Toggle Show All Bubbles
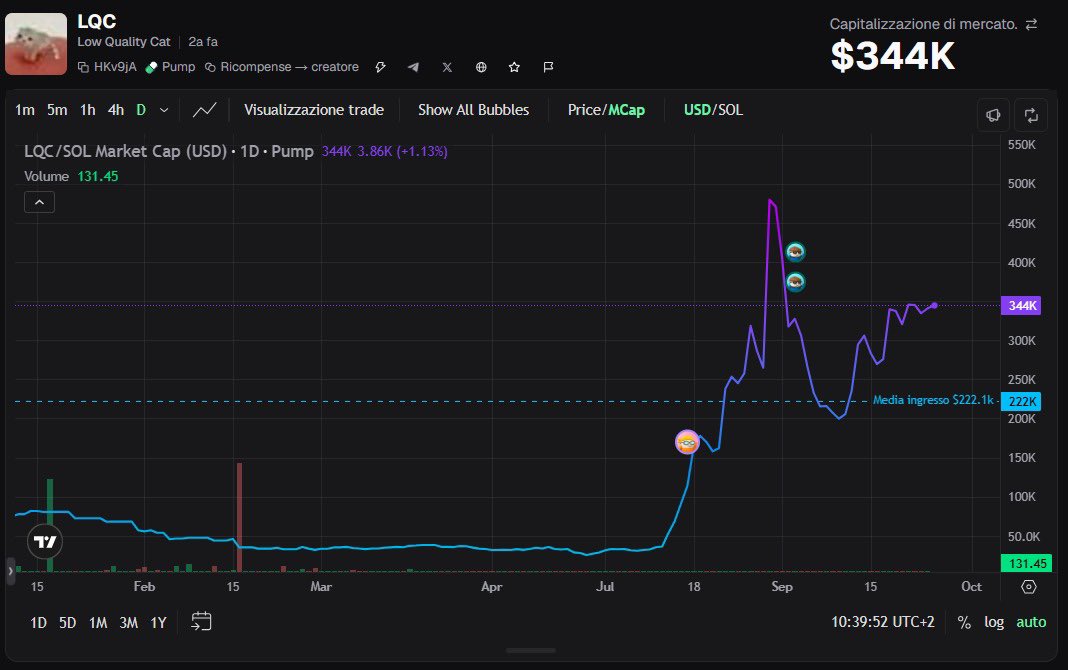 (473, 110)
